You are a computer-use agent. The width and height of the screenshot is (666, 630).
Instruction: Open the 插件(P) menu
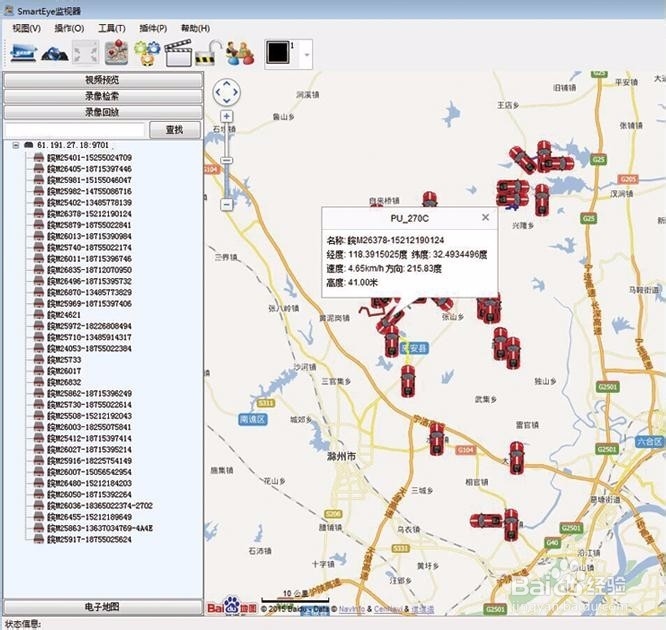click(x=153, y=28)
